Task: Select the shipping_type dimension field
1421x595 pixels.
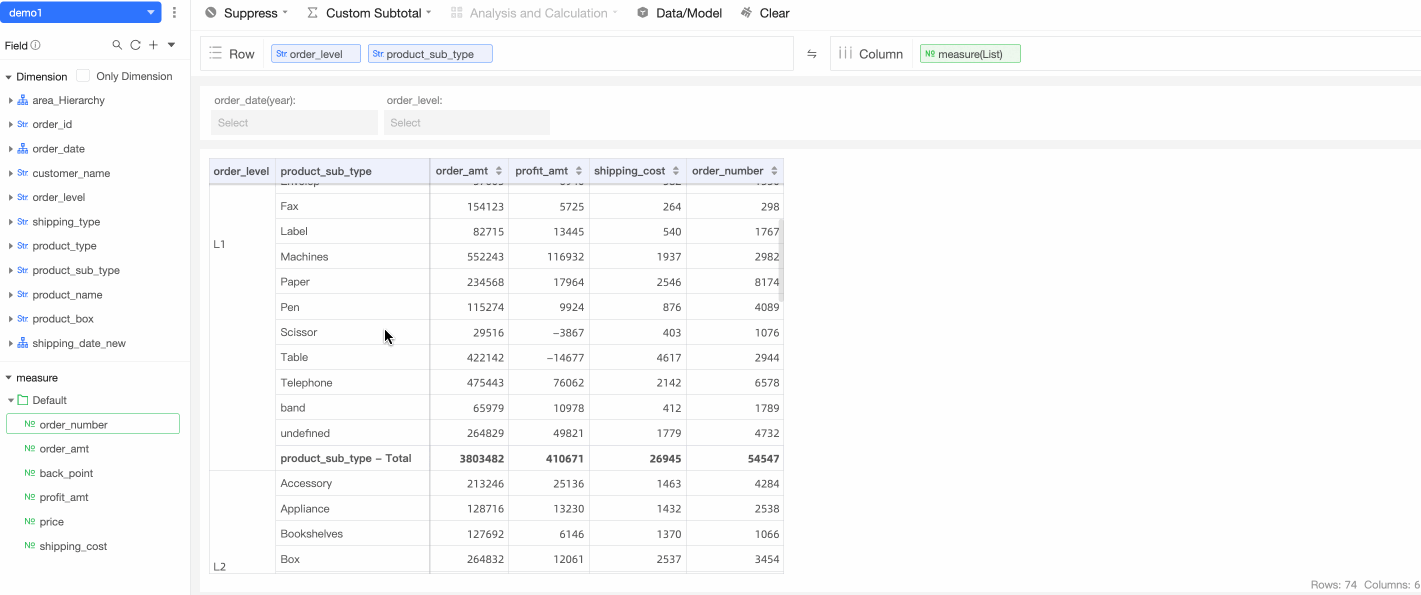Action: click(66, 222)
